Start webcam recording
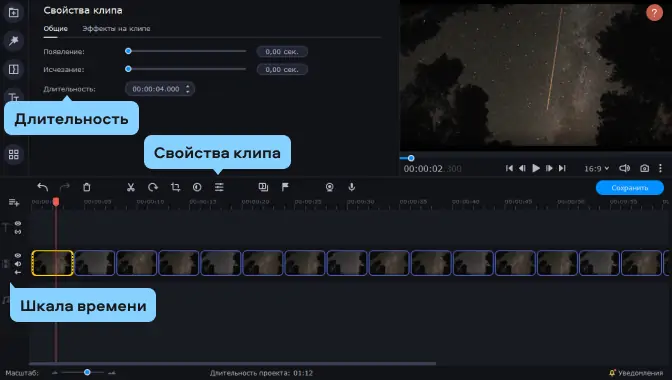This screenshot has width=672, height=380. 329,187
